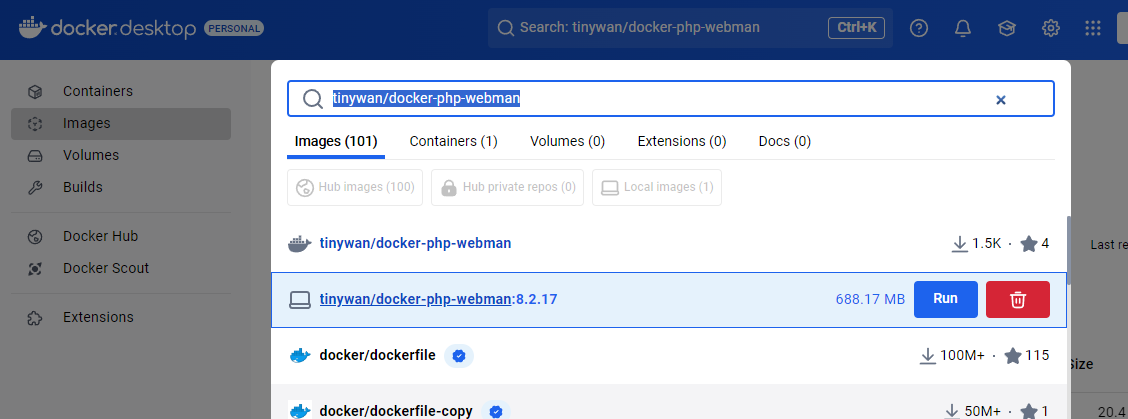Switch to the Images (101) tab
Viewport: 1128px width, 419px height.
coord(336,141)
